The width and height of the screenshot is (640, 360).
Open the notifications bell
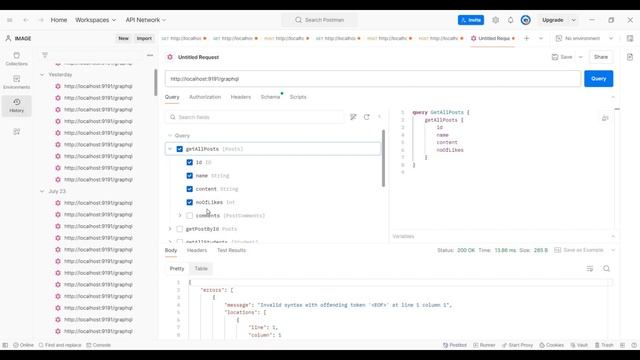[510, 20]
